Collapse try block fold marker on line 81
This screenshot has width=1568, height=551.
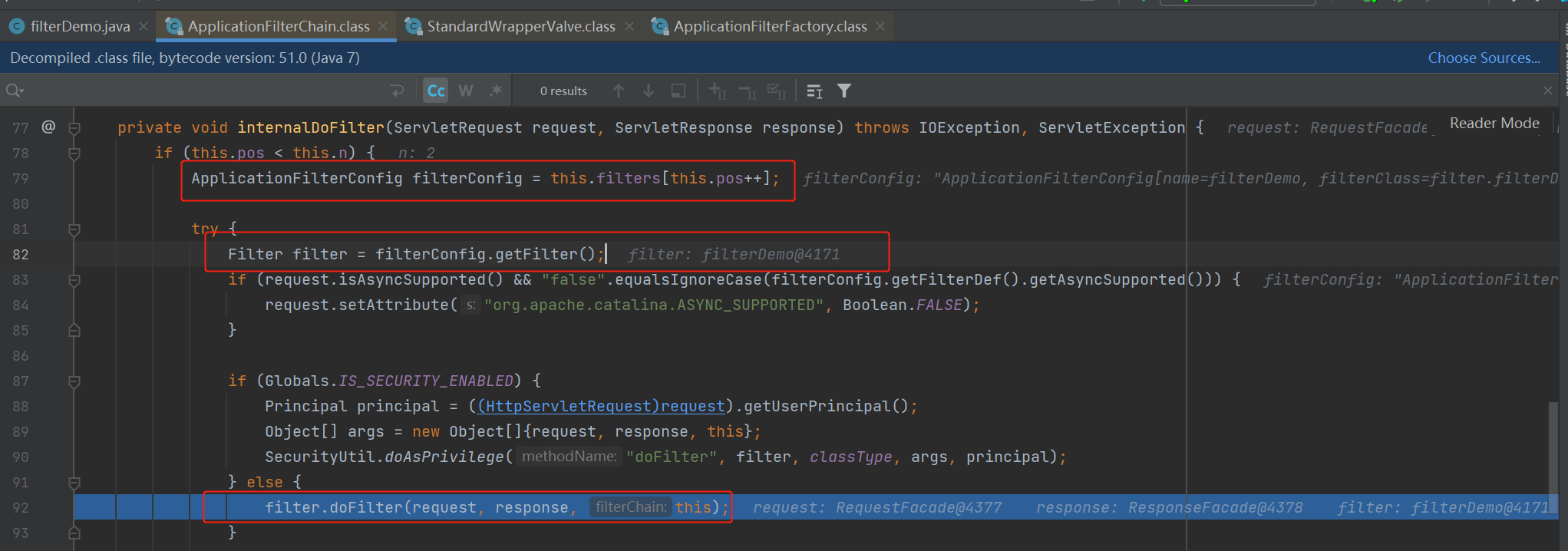pos(74,229)
